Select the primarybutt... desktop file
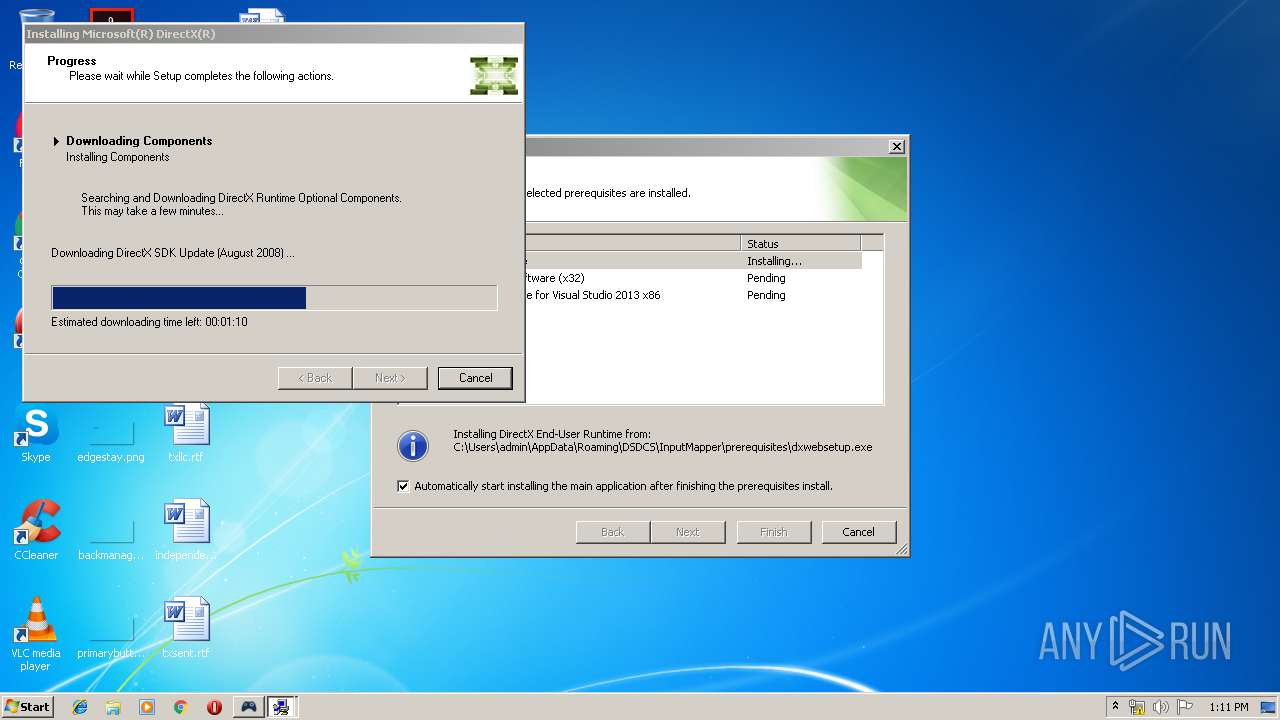This screenshot has width=1280, height=720. click(111, 630)
